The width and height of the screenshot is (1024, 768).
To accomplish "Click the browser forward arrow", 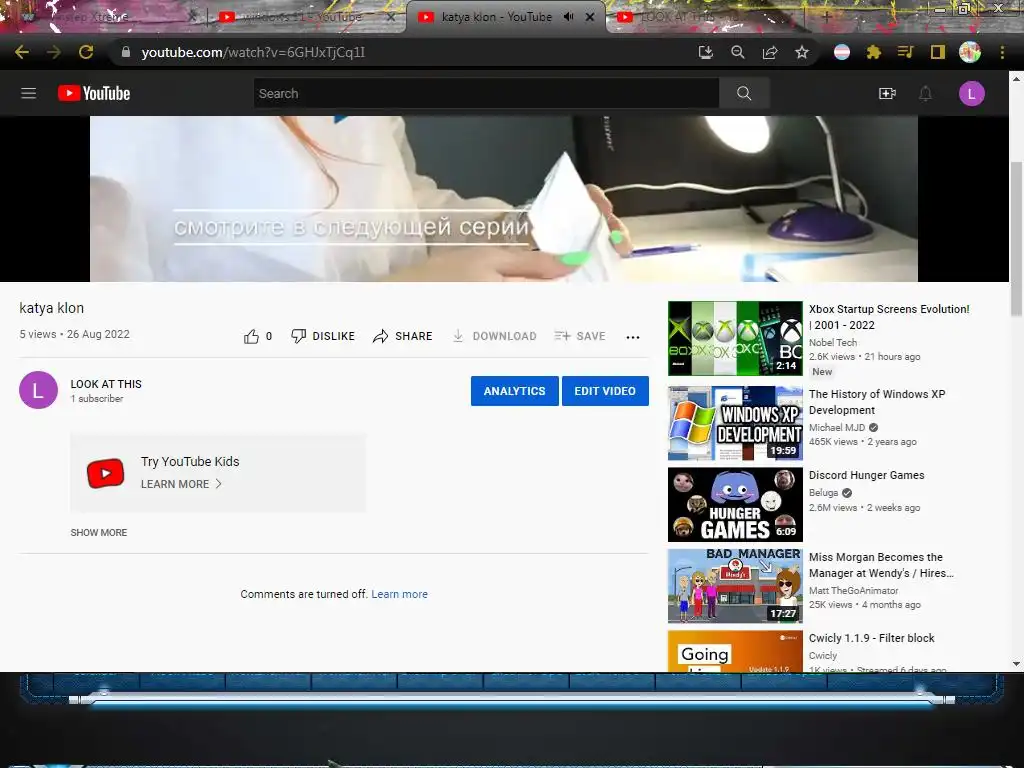I will [54, 52].
